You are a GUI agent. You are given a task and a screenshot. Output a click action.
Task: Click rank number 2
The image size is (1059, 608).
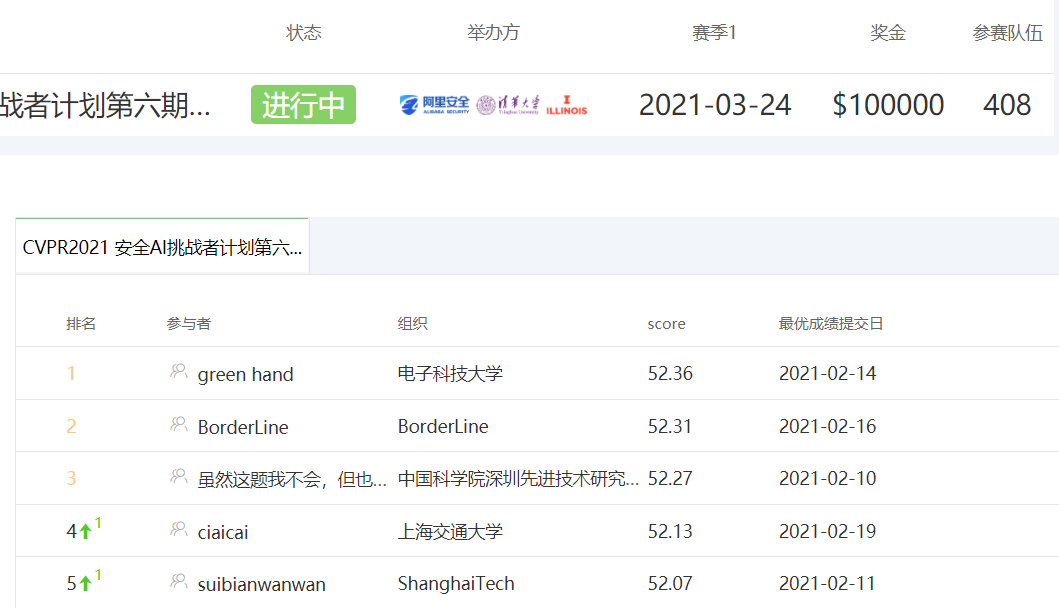click(71, 426)
